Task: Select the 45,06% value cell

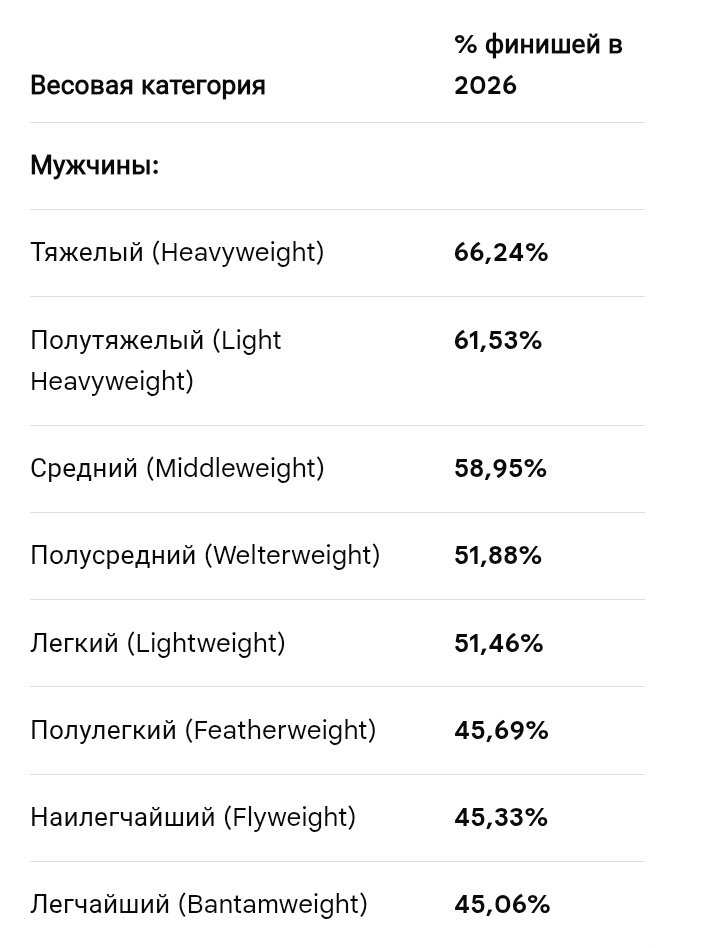Action: click(x=502, y=904)
